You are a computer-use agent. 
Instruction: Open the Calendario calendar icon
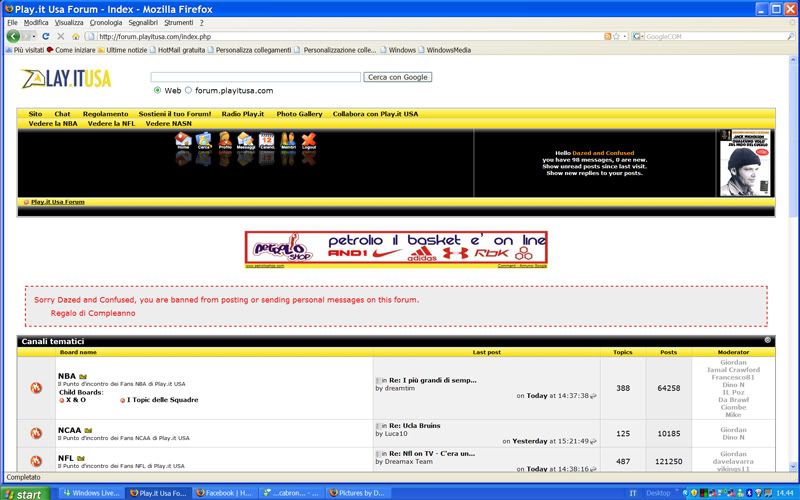(x=267, y=141)
